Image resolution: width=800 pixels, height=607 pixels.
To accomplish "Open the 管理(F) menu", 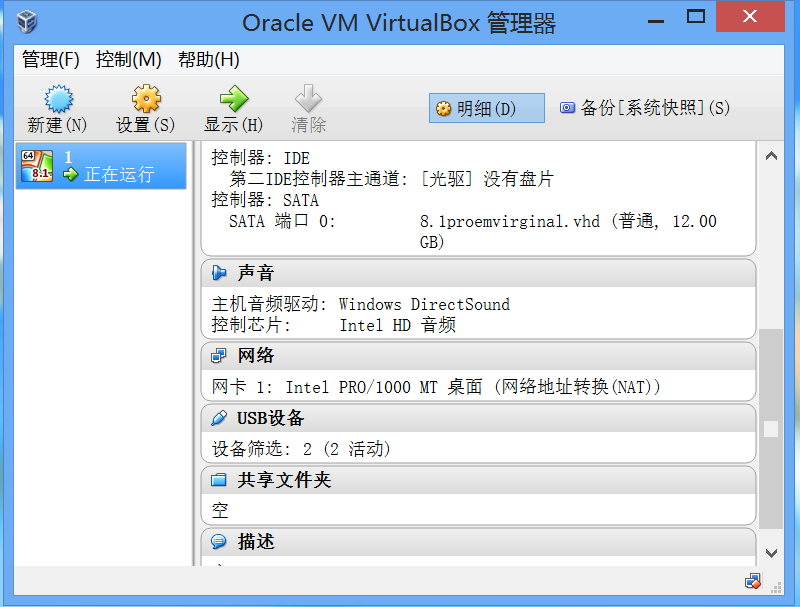I will pos(51,60).
